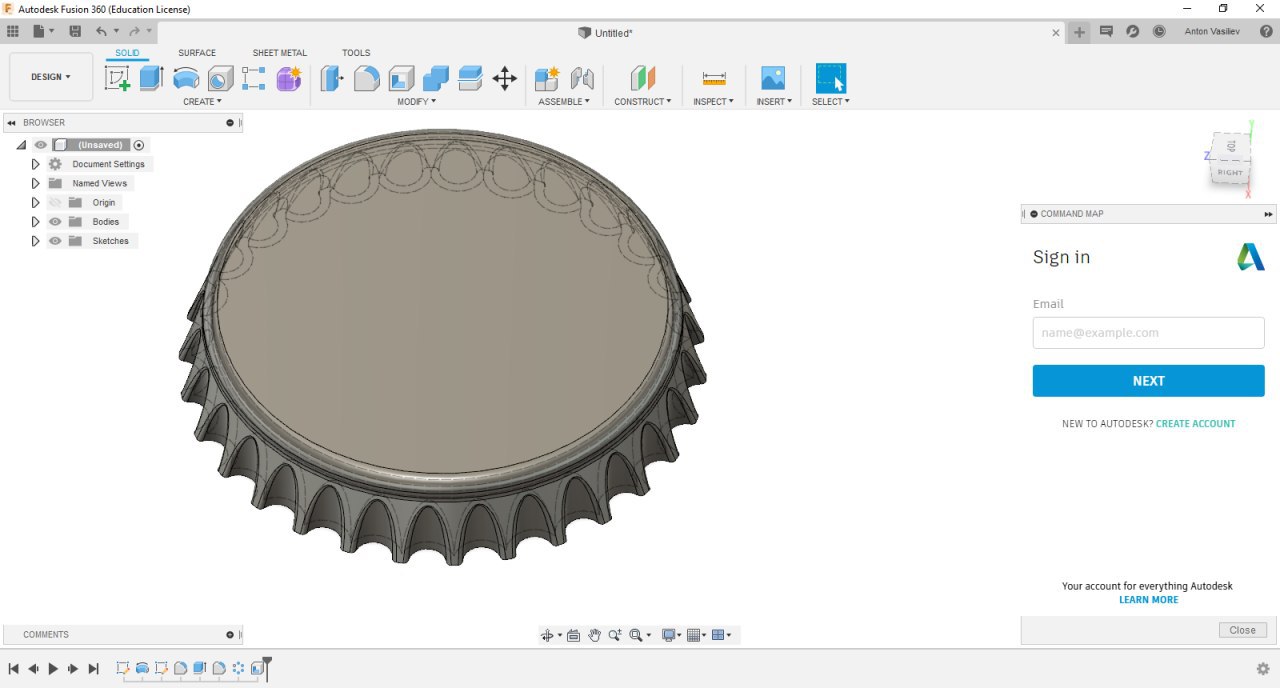Click the Email input field
The height and width of the screenshot is (688, 1280).
[x=1148, y=333]
